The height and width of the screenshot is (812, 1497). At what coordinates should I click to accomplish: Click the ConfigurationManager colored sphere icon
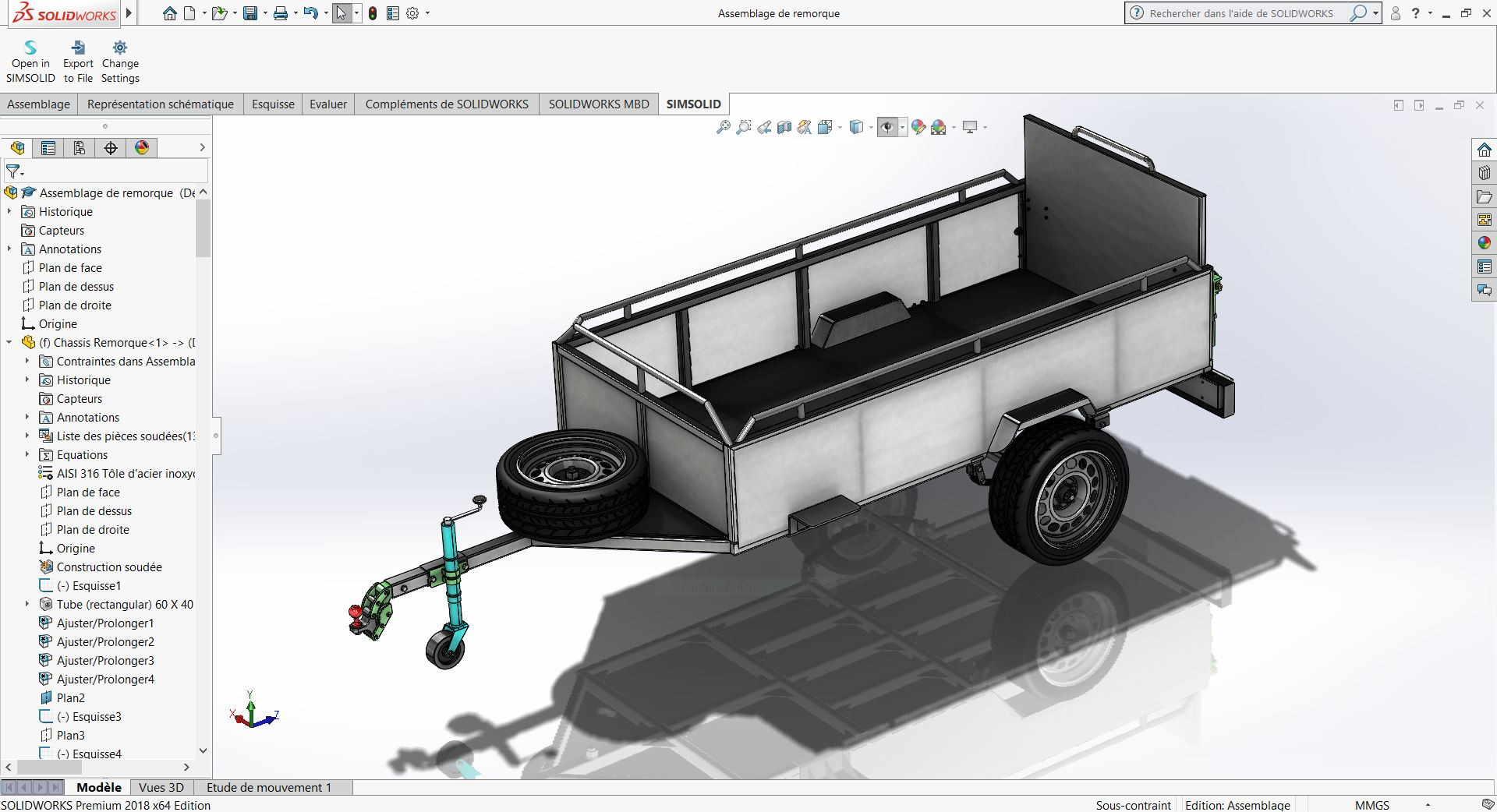point(141,147)
